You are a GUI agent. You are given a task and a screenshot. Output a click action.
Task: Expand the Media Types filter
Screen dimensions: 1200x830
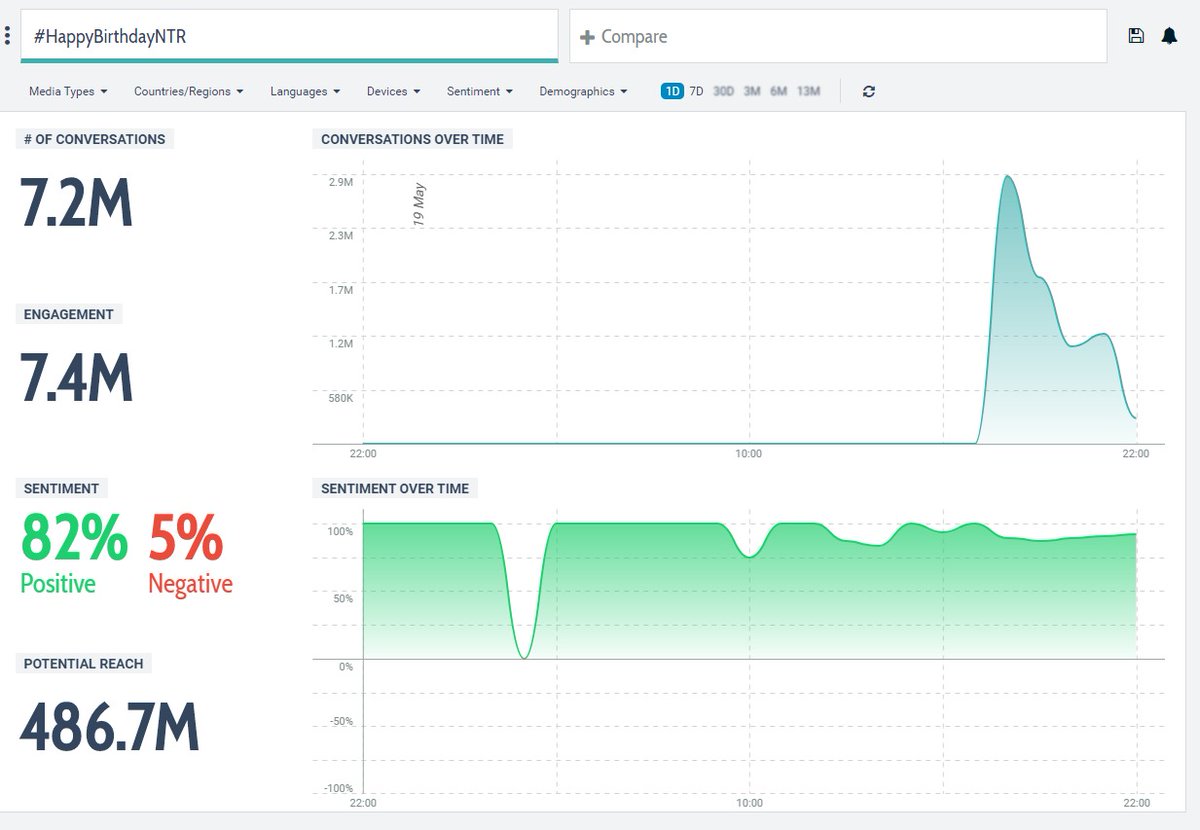tap(68, 91)
